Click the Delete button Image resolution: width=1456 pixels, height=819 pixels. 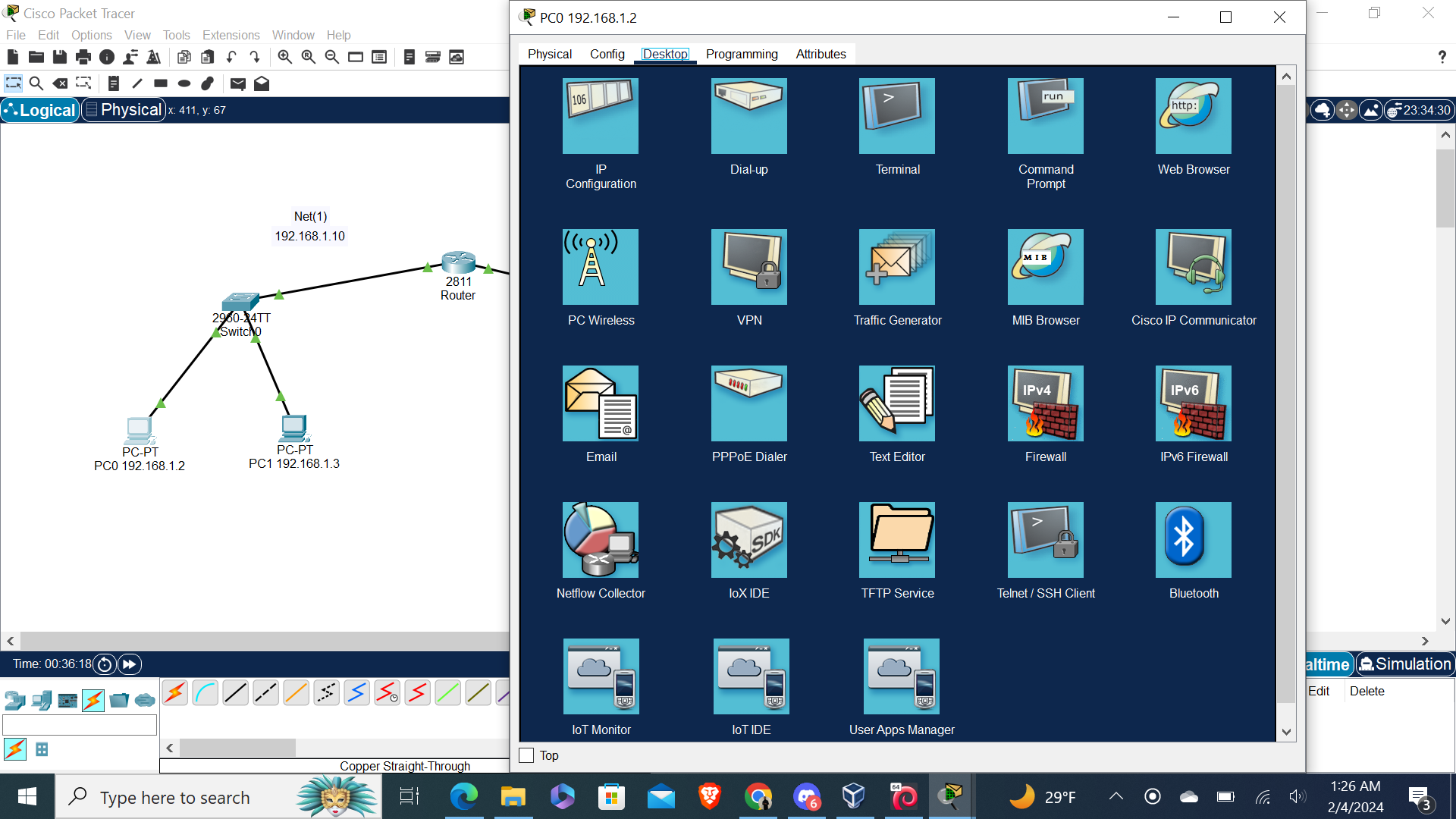pyautogui.click(x=1367, y=691)
